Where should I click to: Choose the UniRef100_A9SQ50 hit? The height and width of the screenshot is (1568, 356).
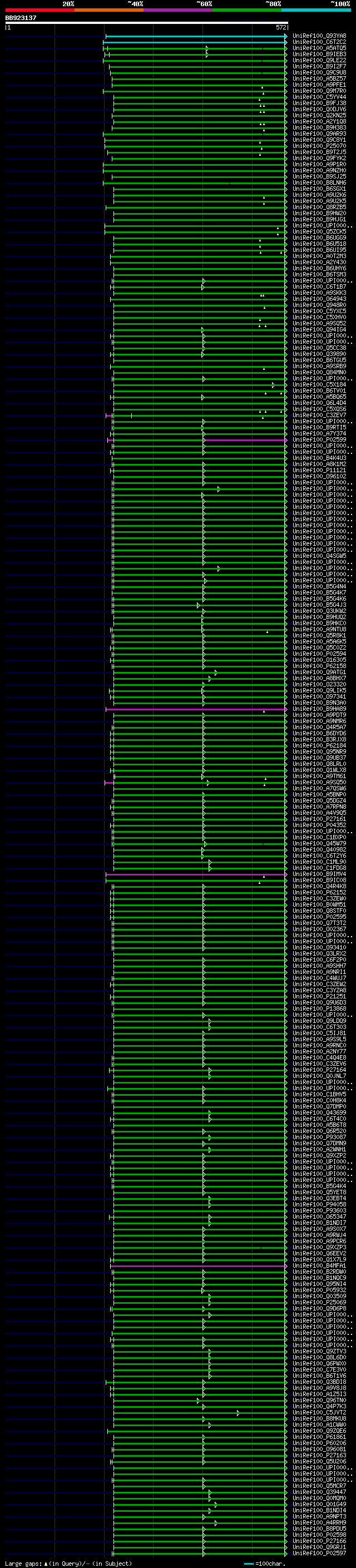[319, 782]
